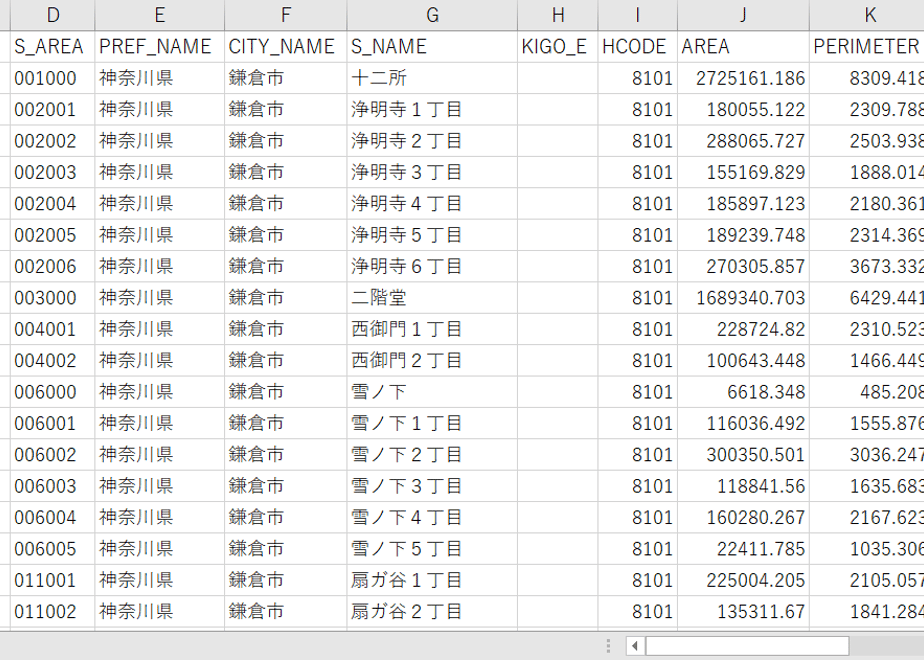Click the AREA header cell
924x660 pixels.
[x=744, y=47]
